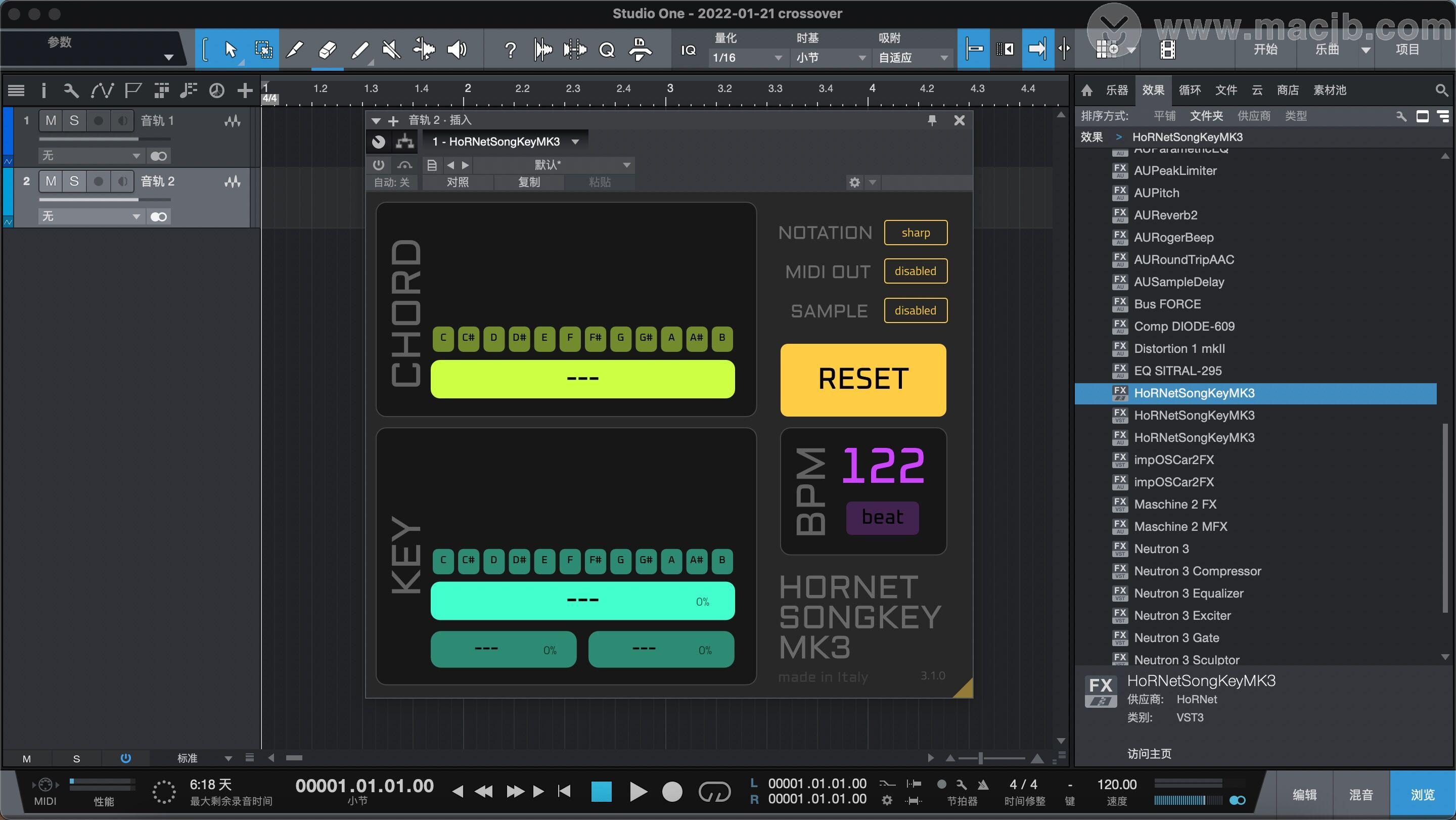
Task: Switch to 素材池 browser tab
Action: (1330, 90)
